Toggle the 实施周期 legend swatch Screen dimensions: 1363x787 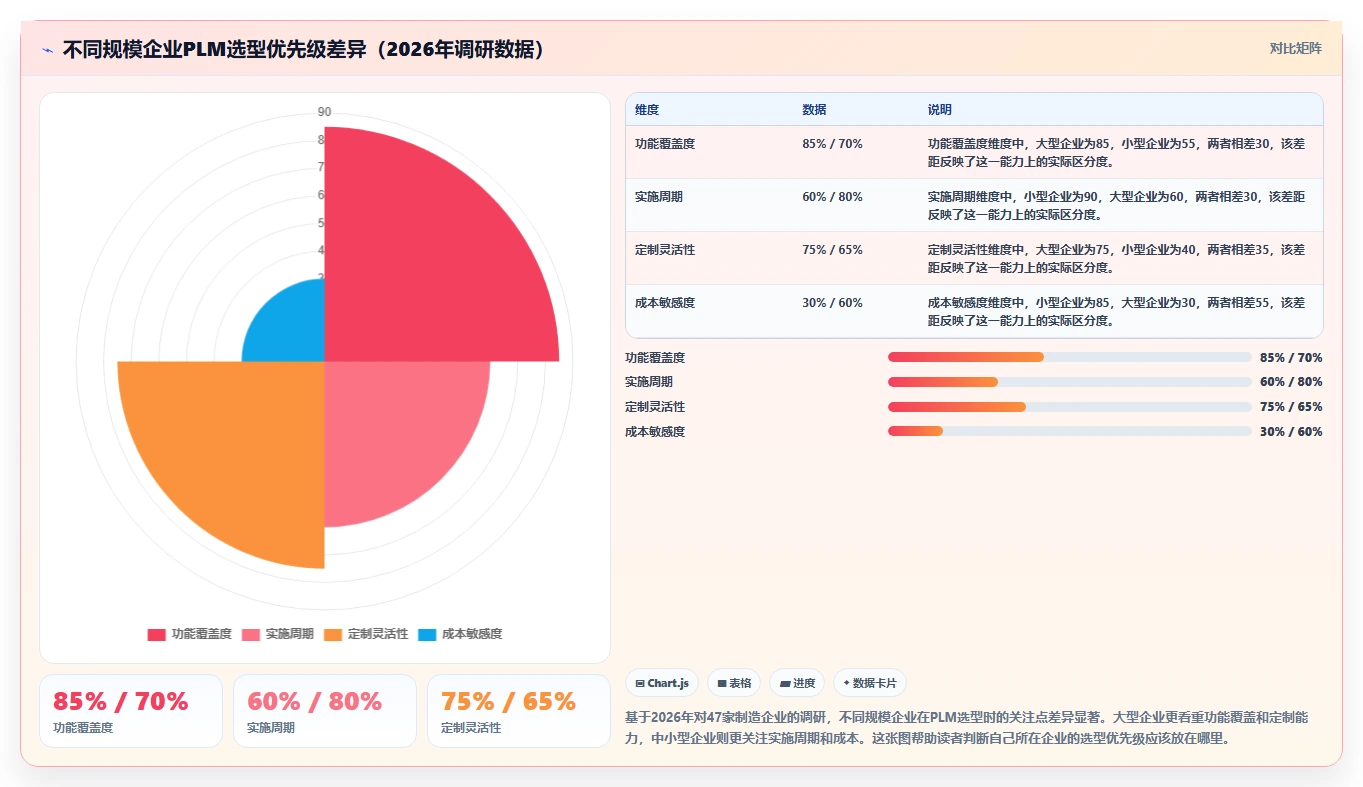click(250, 634)
